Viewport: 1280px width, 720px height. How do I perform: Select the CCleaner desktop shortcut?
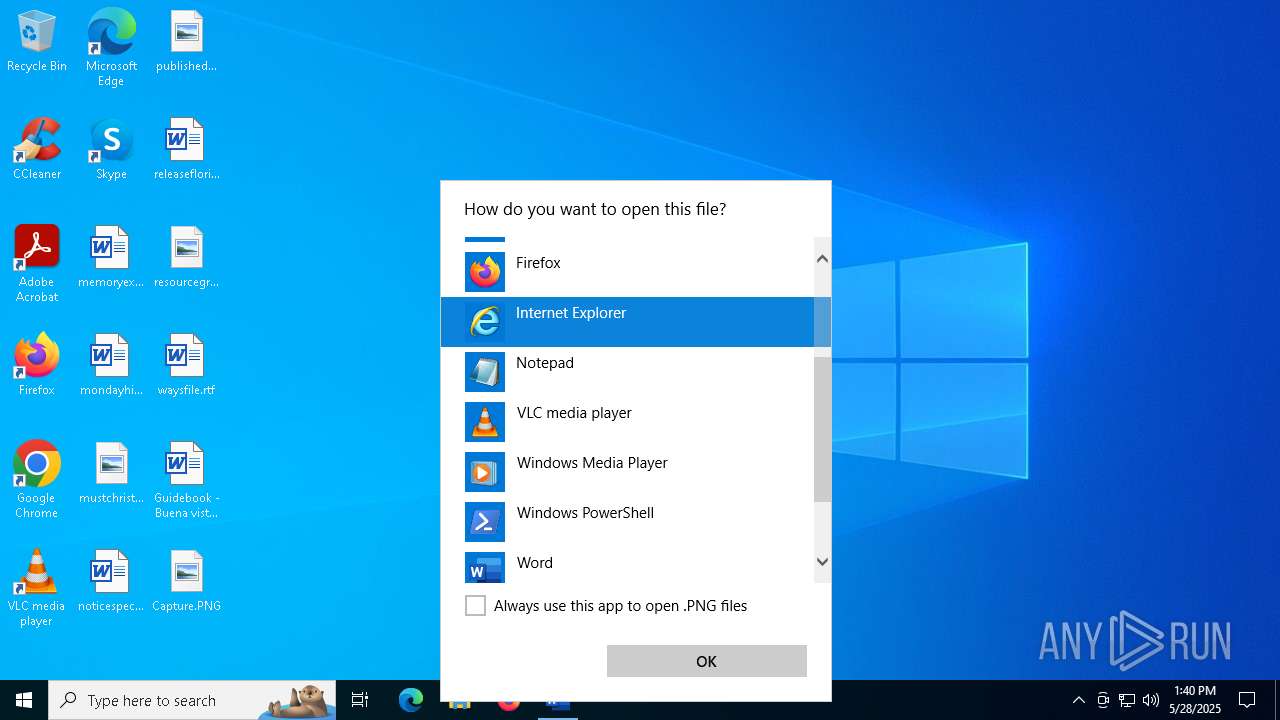(37, 150)
